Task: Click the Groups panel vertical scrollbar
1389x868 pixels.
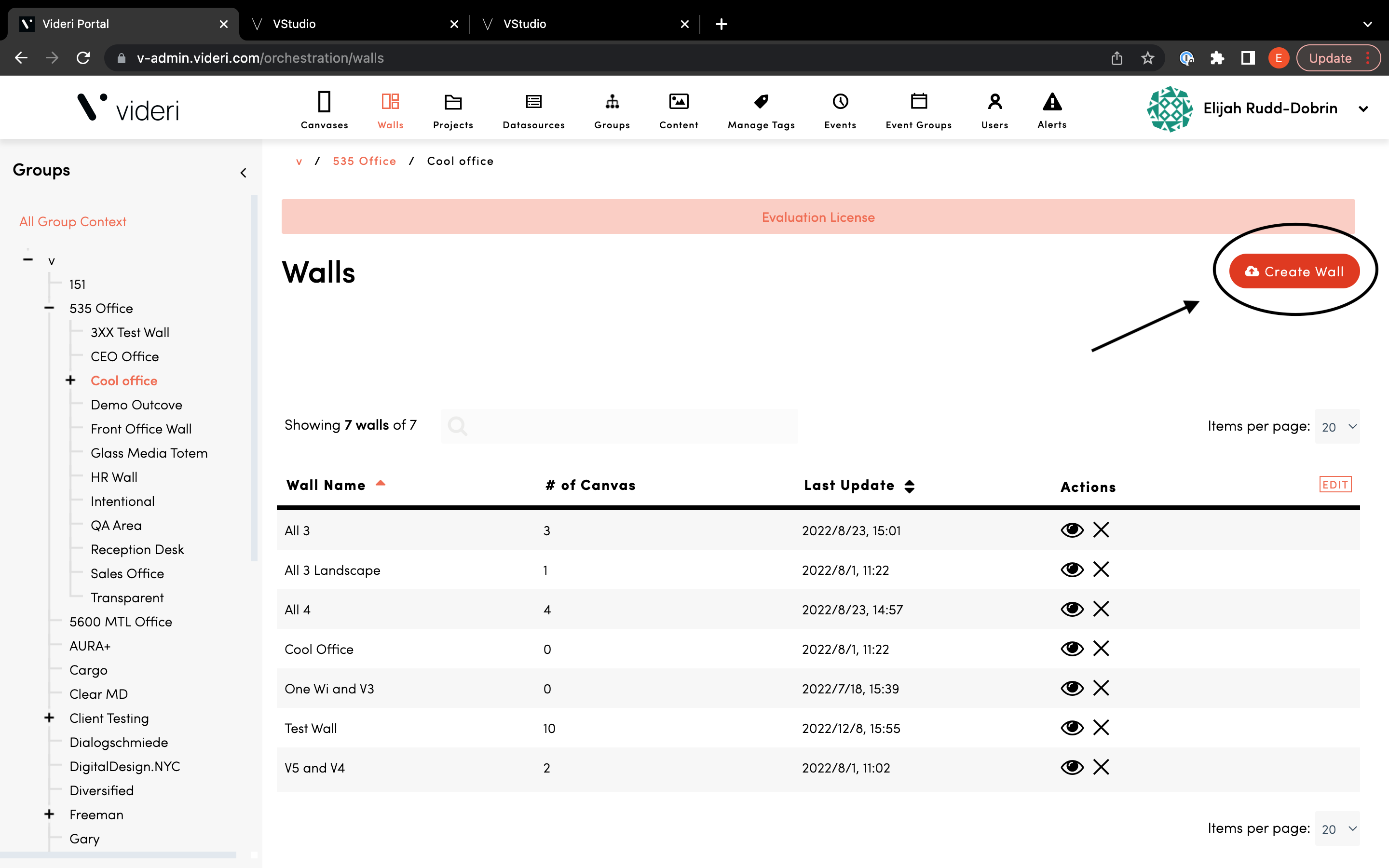Action: (254, 378)
